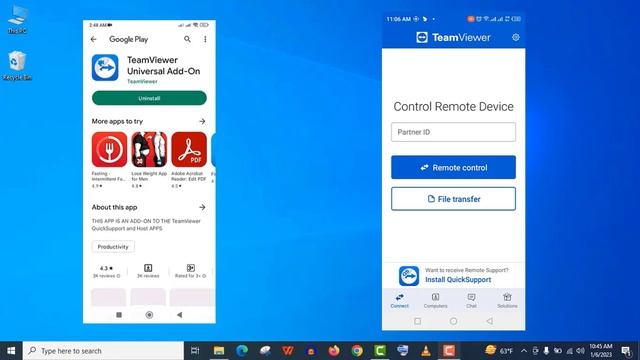Select the Recycle Bin desktop icon
This screenshot has height=360, width=640.
17,65
